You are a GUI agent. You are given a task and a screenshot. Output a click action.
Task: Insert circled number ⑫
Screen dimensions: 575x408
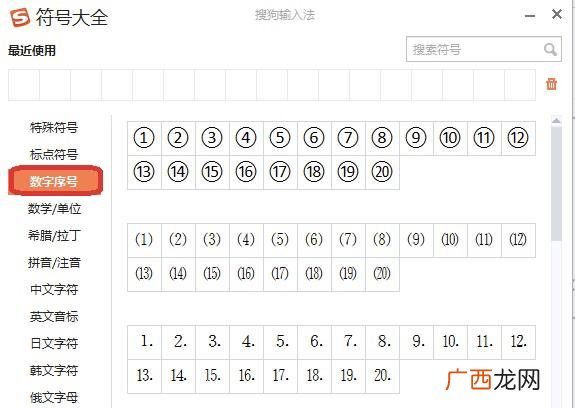(x=518, y=138)
